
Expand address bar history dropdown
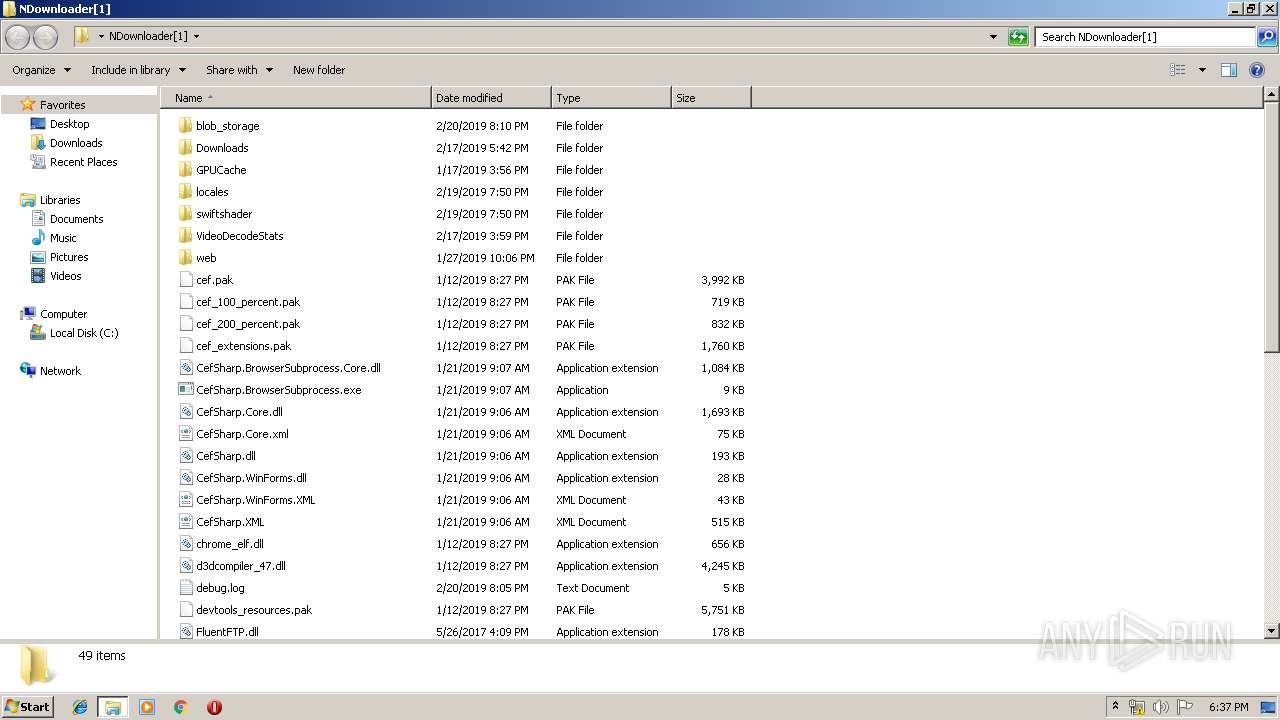click(x=993, y=37)
